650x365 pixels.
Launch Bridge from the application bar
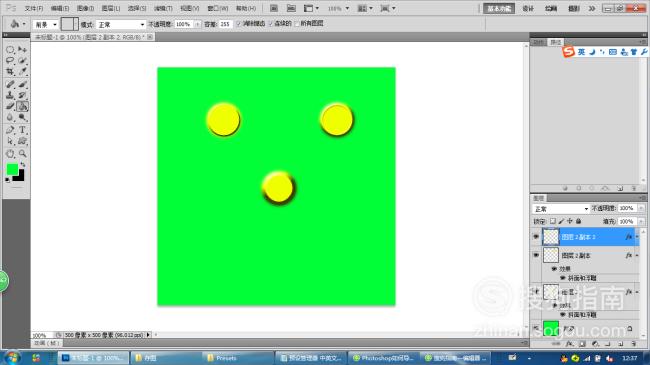(274, 8)
